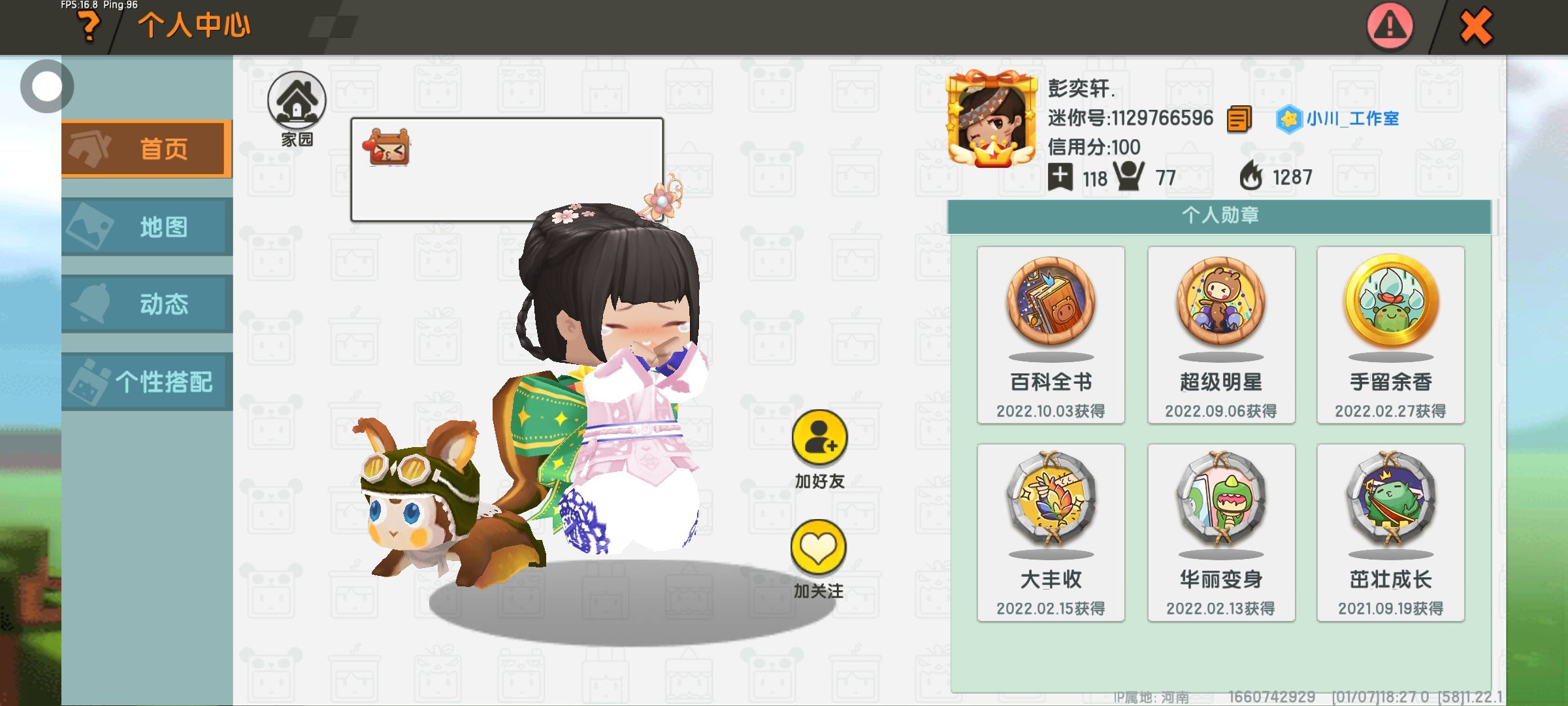The width and height of the screenshot is (1568, 706).
Task: Copy the 迷你号 with the copy icon
Action: [1239, 119]
